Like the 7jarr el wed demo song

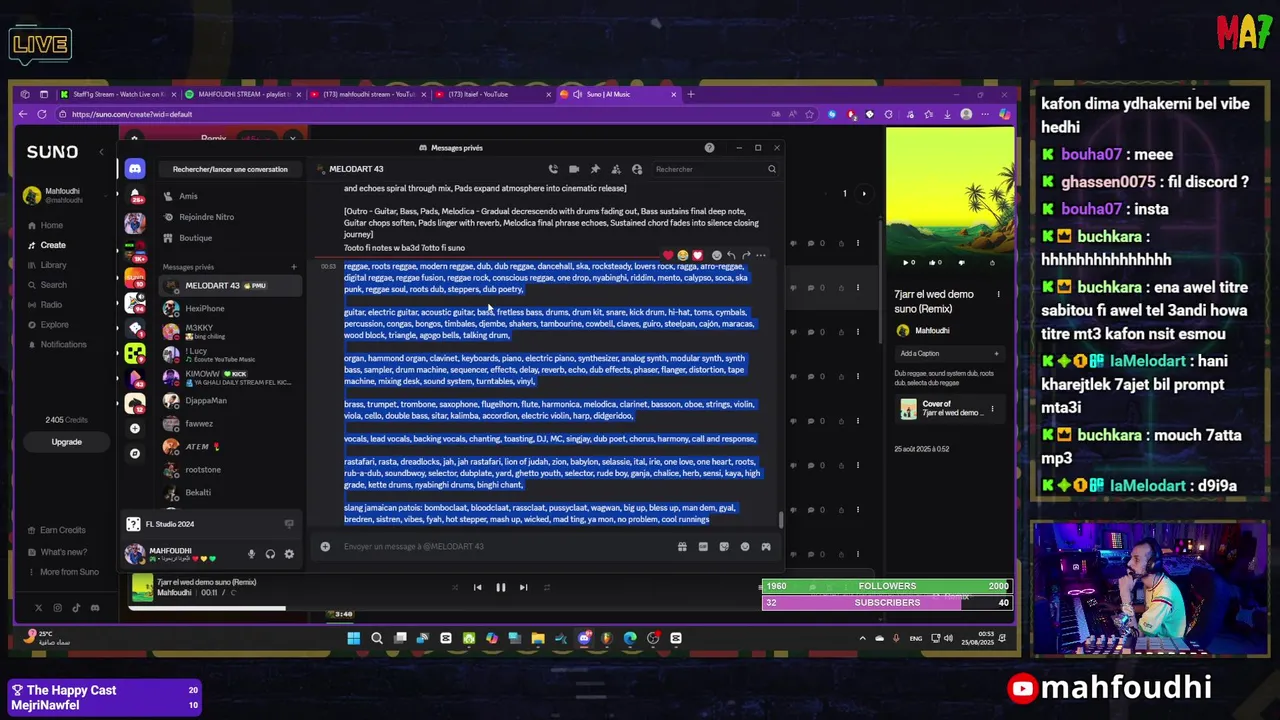(x=934, y=263)
